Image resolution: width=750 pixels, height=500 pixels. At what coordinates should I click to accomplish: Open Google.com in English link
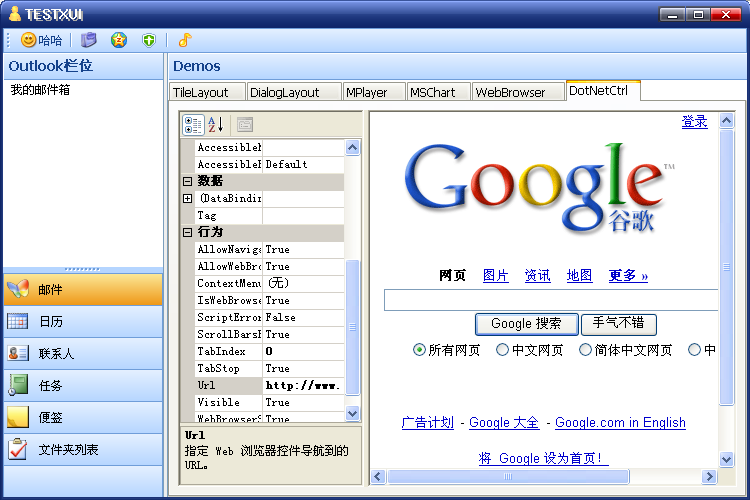tap(620, 422)
